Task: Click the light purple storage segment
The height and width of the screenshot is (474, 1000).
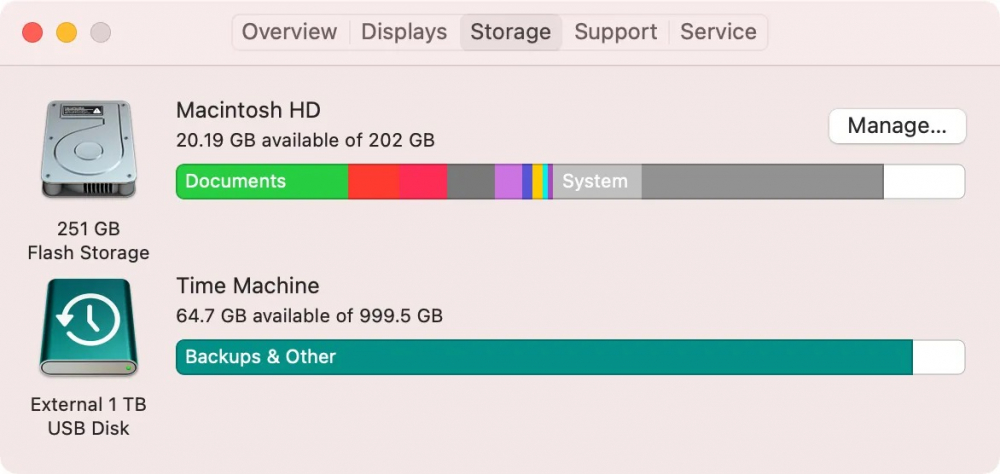Action: tap(508, 182)
